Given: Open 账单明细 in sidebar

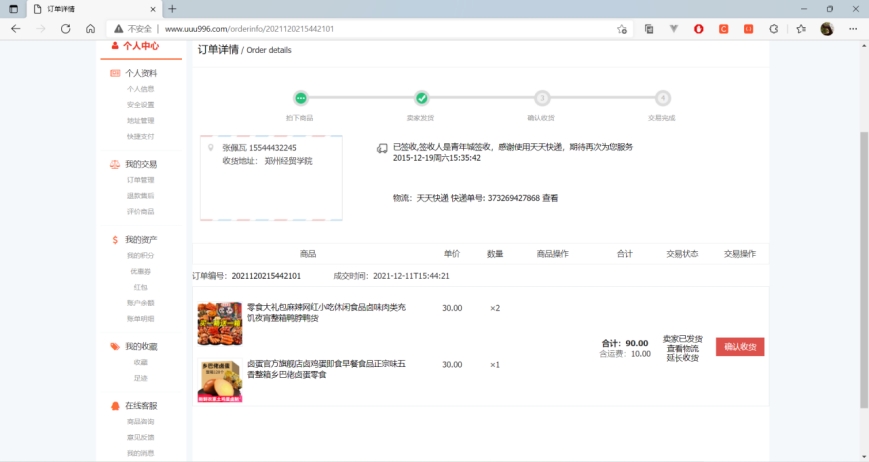Looking at the screenshot, I should click(x=140, y=319).
